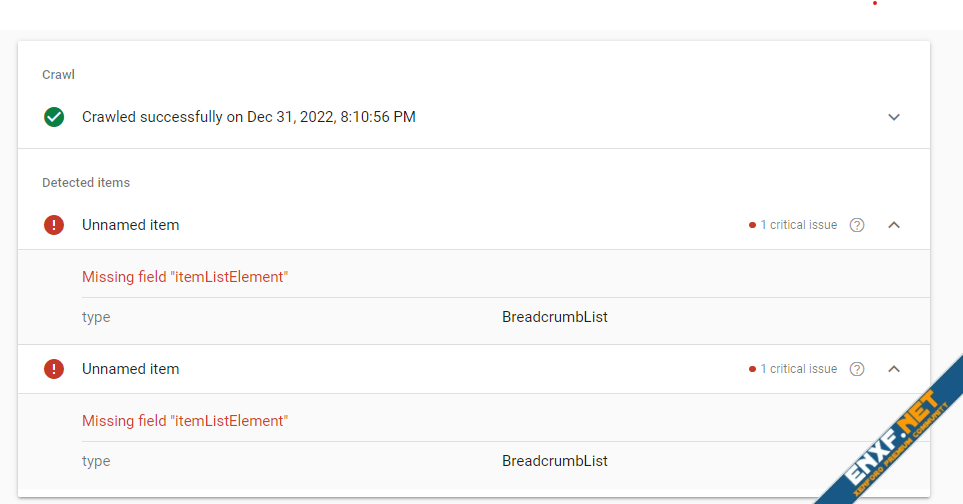The image size is (963, 504).
Task: Click the "Crawl" section heading
Action: pos(58,75)
